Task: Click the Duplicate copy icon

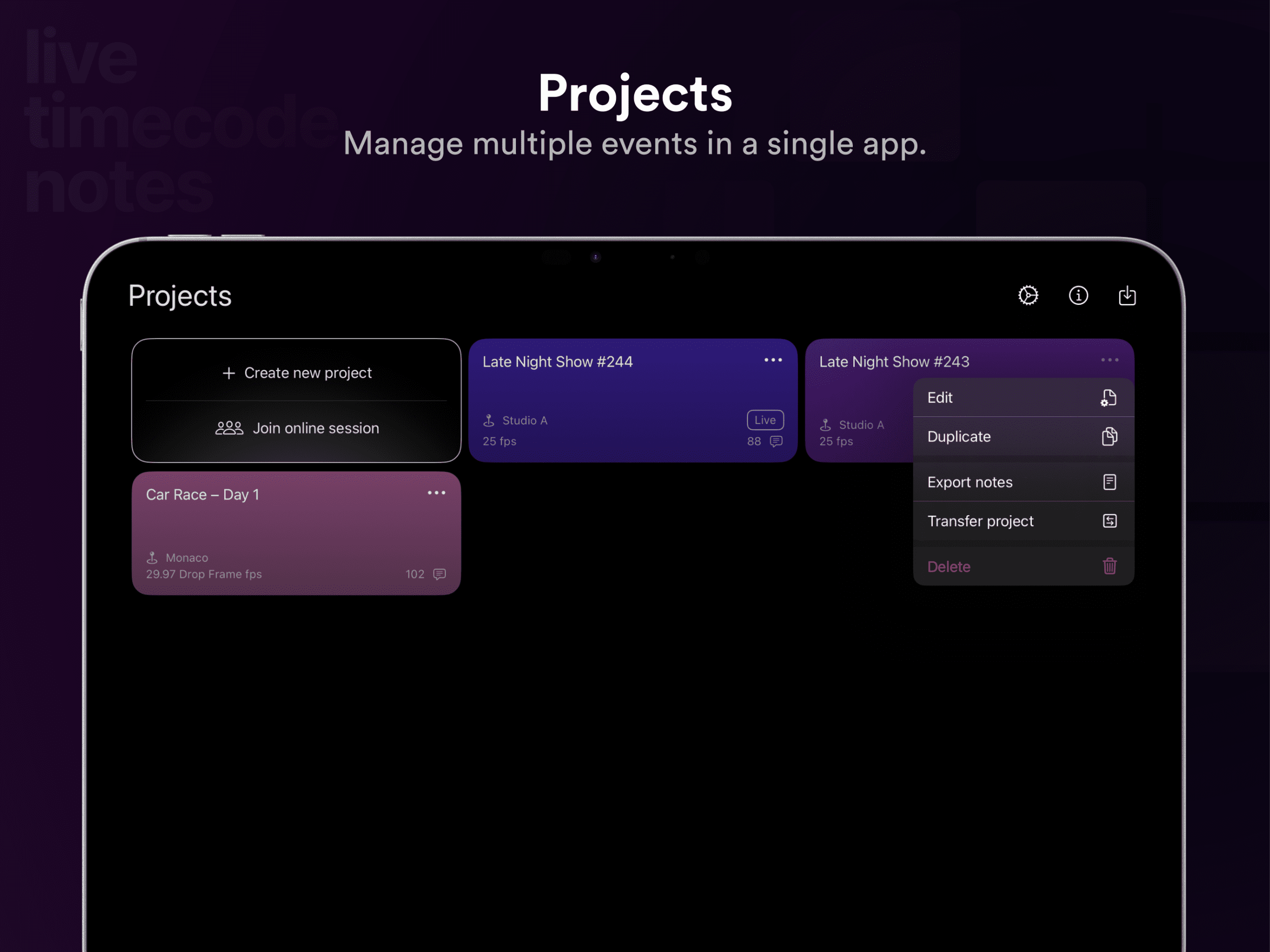Action: point(1109,436)
